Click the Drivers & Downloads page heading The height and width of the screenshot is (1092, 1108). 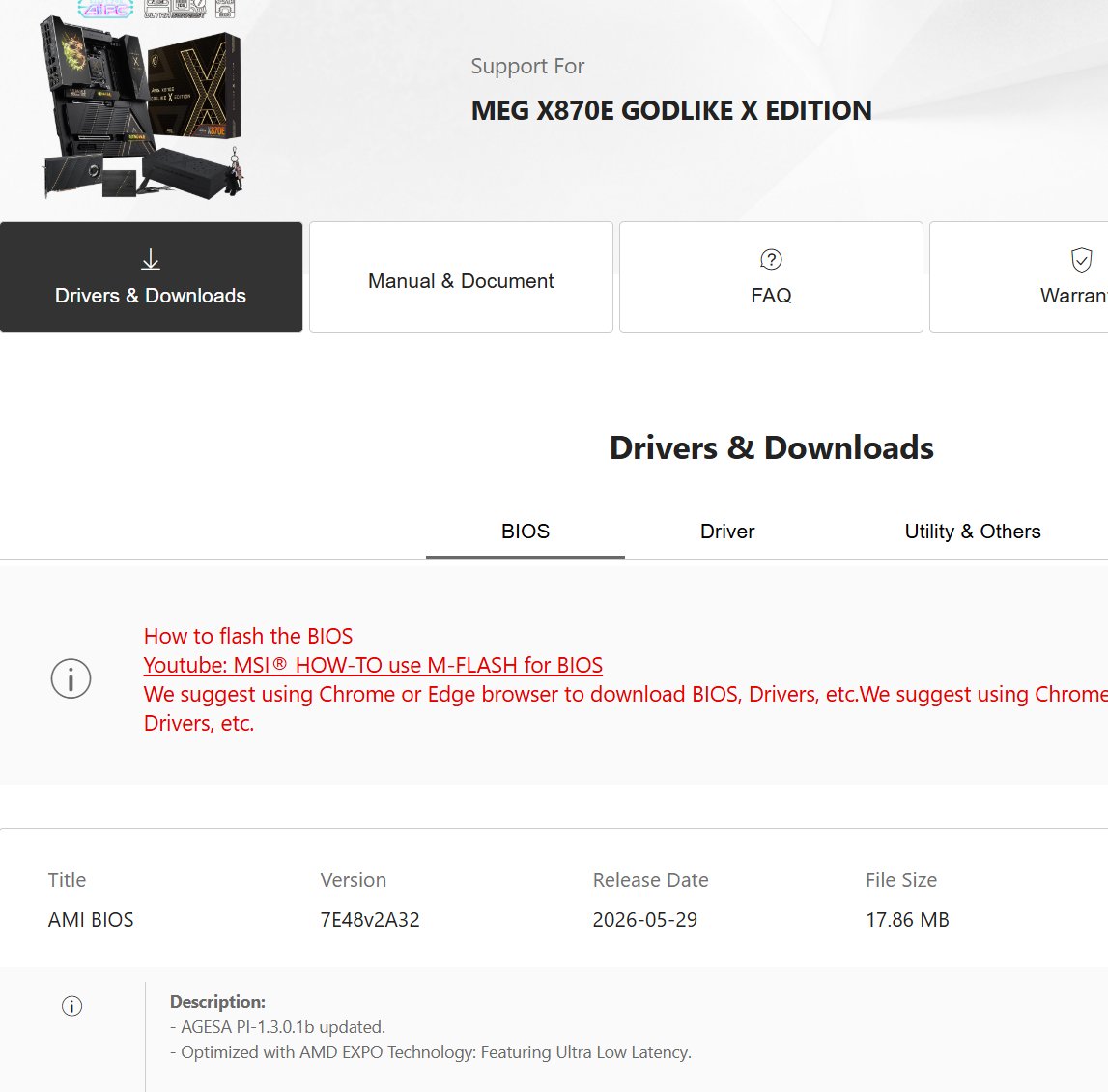coord(771,448)
